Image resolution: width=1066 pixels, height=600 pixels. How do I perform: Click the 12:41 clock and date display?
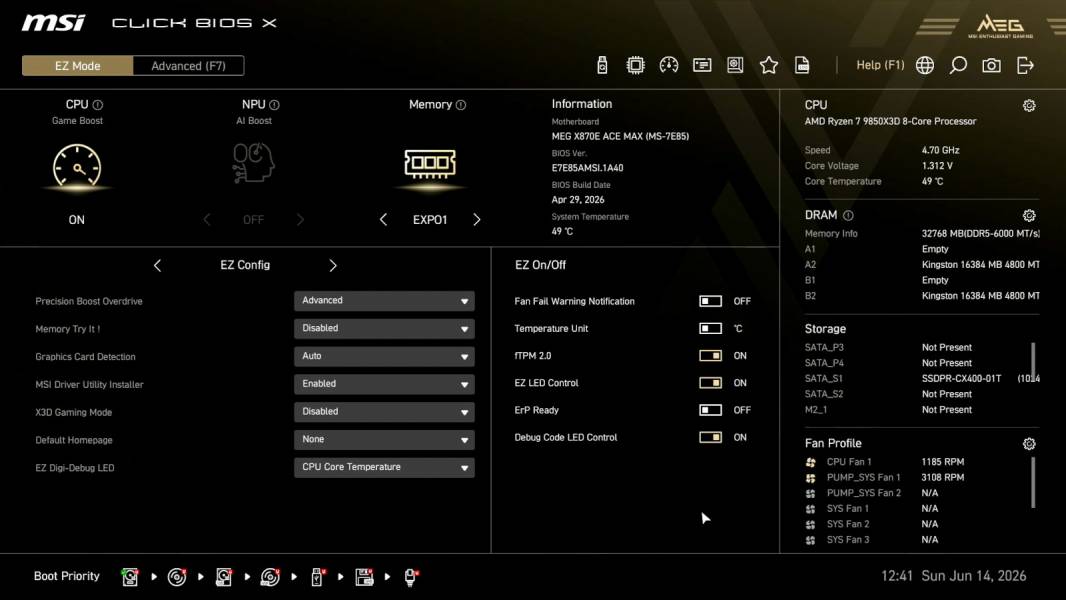coord(953,576)
